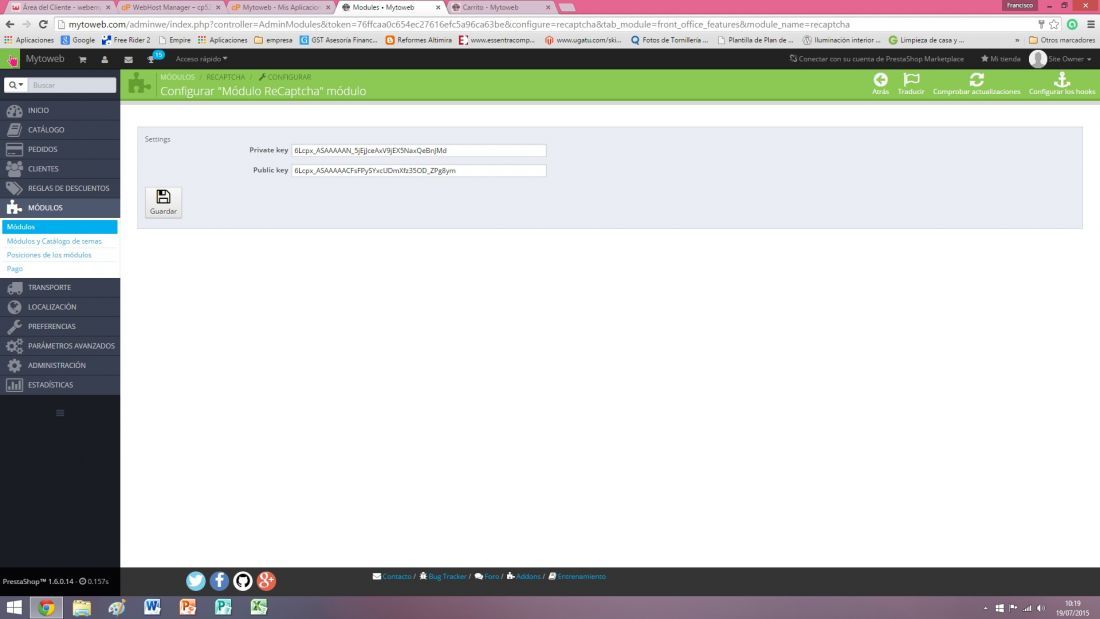
Task: Open Word from the taskbar
Action: coord(152,607)
